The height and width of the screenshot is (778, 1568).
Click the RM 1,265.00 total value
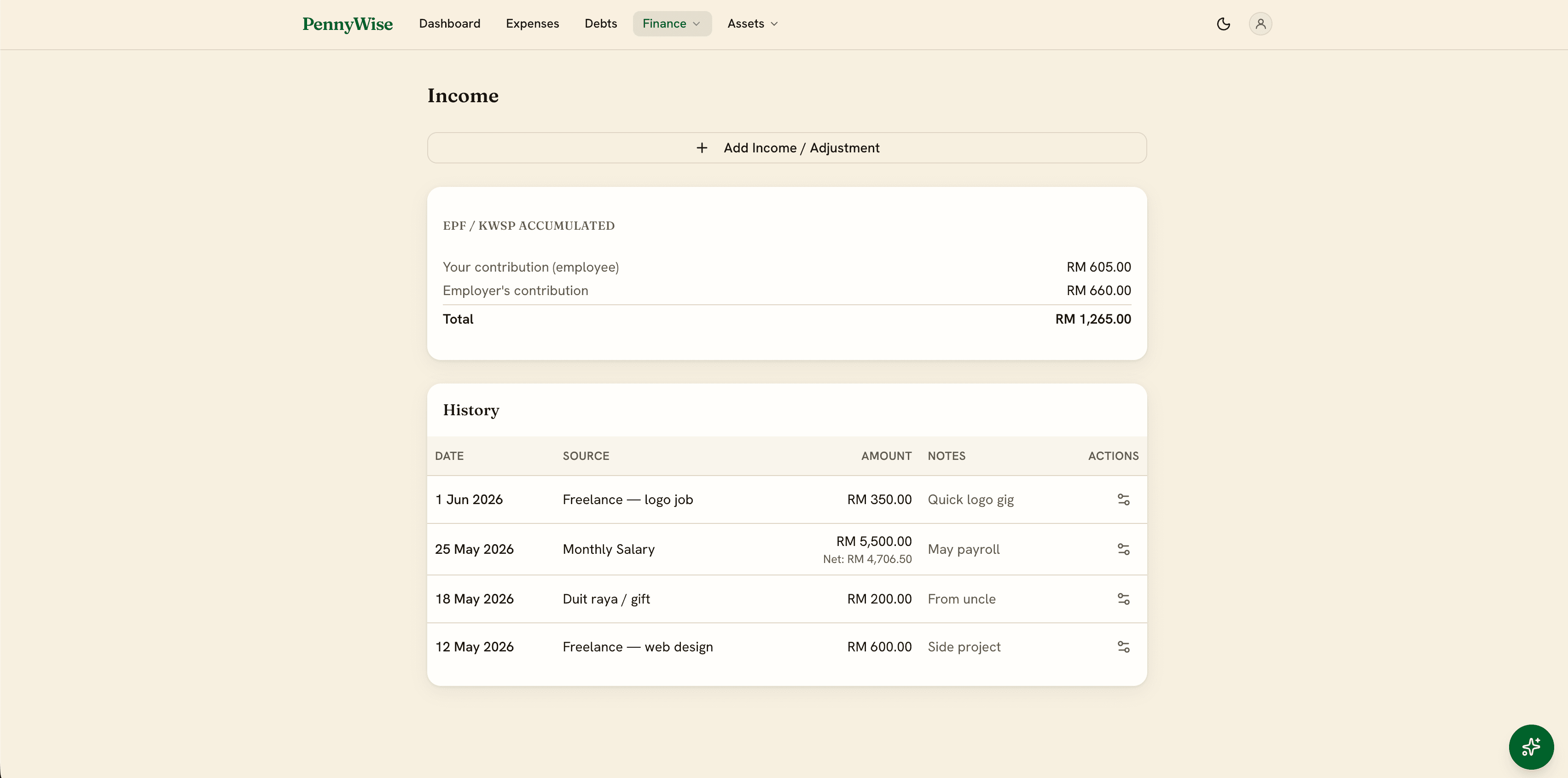click(x=1093, y=319)
